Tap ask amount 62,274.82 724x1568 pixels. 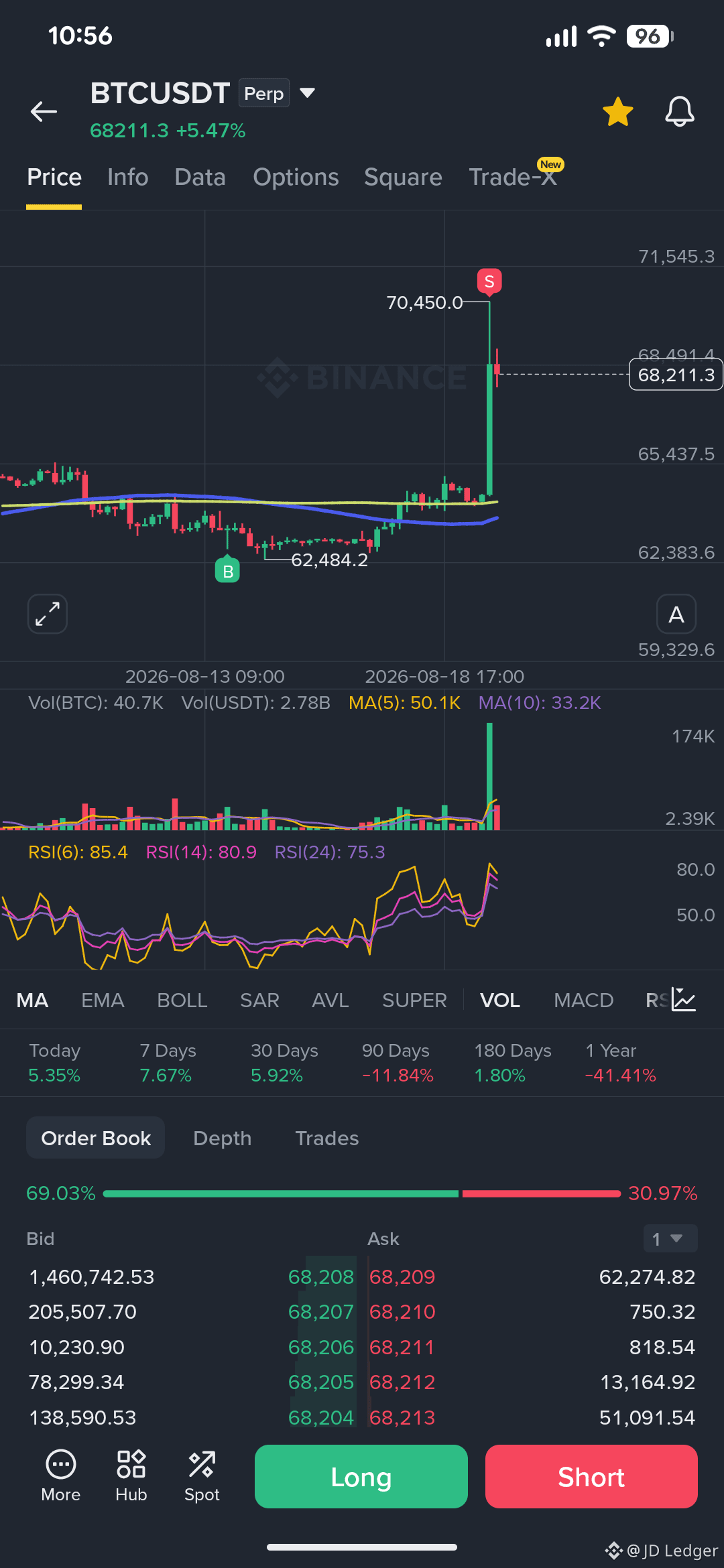pyautogui.click(x=647, y=1277)
